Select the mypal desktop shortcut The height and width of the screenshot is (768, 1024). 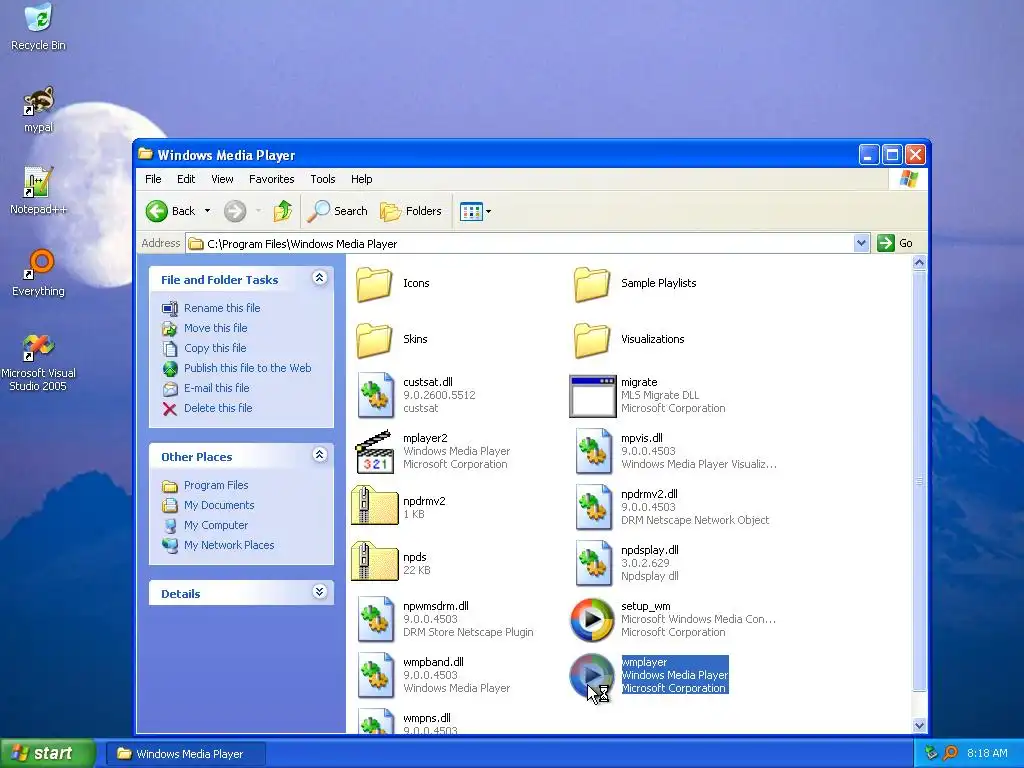click(39, 110)
